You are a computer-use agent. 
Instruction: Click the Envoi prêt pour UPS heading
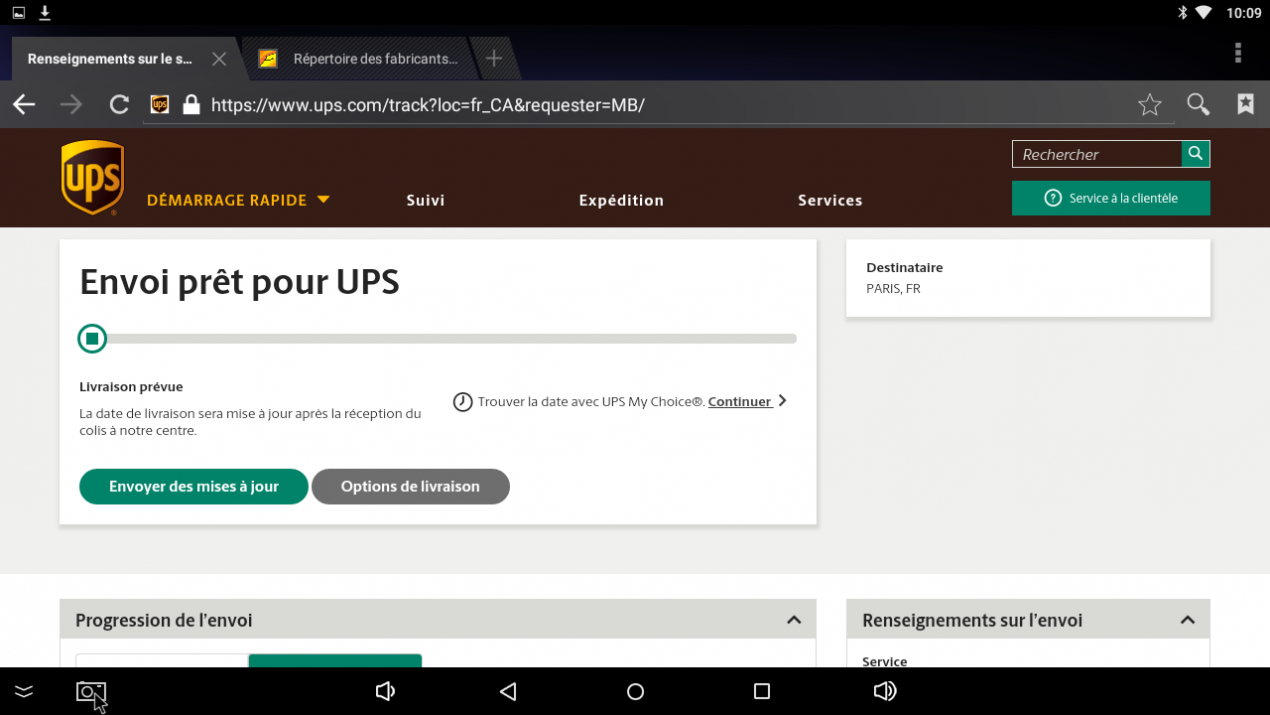pyautogui.click(x=239, y=282)
